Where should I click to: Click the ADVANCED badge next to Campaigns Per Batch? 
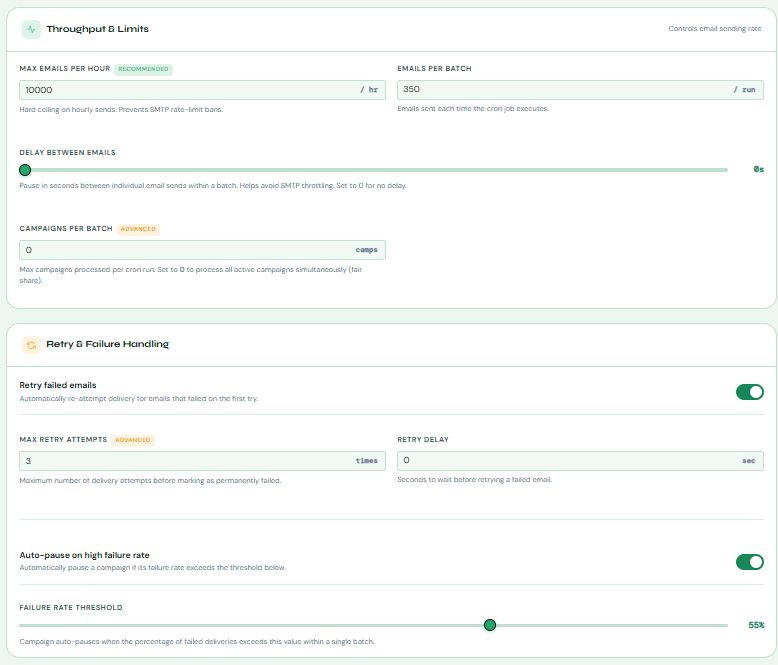(138, 229)
